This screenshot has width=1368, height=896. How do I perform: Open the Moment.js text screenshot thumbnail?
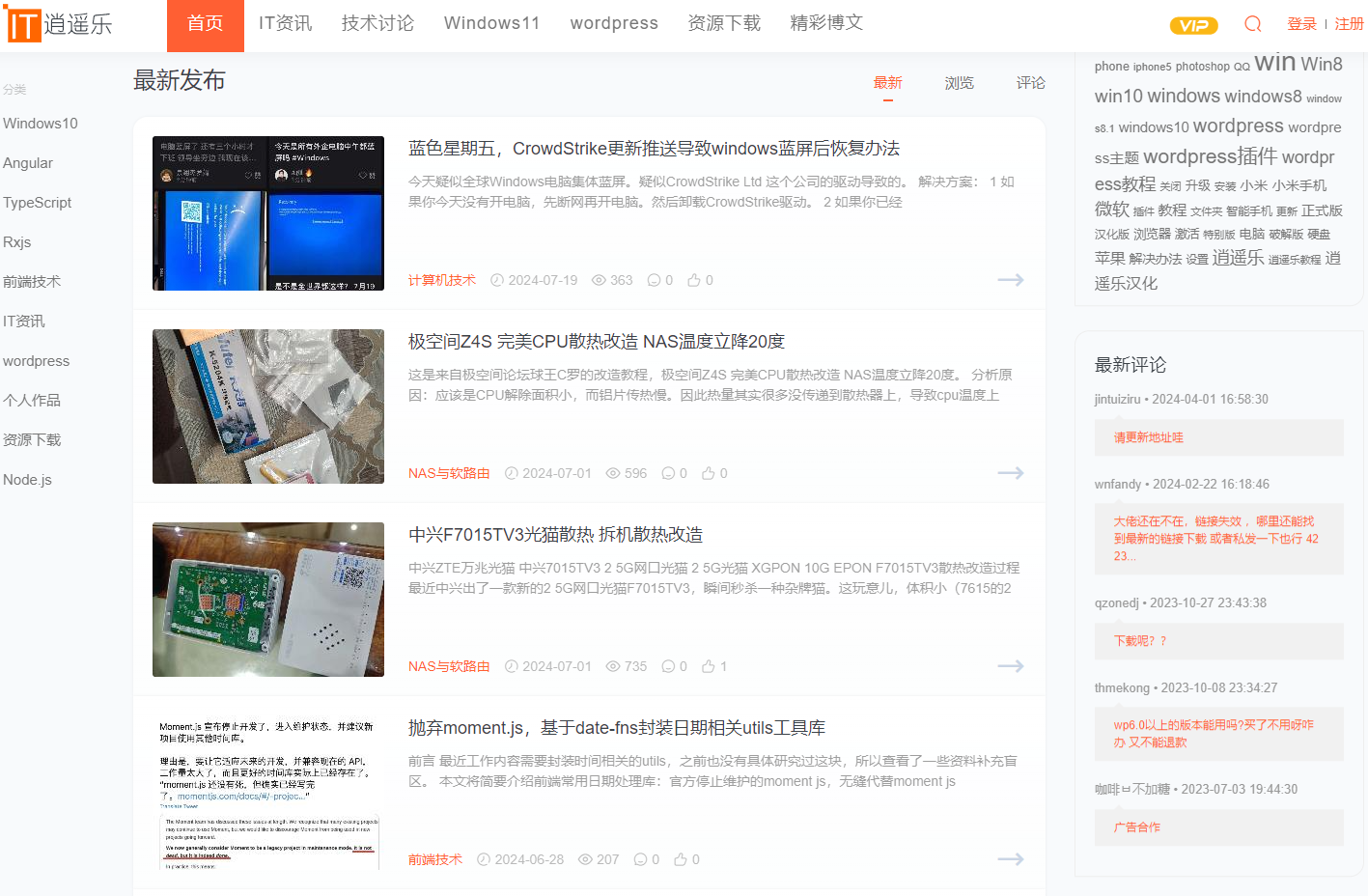tap(268, 793)
